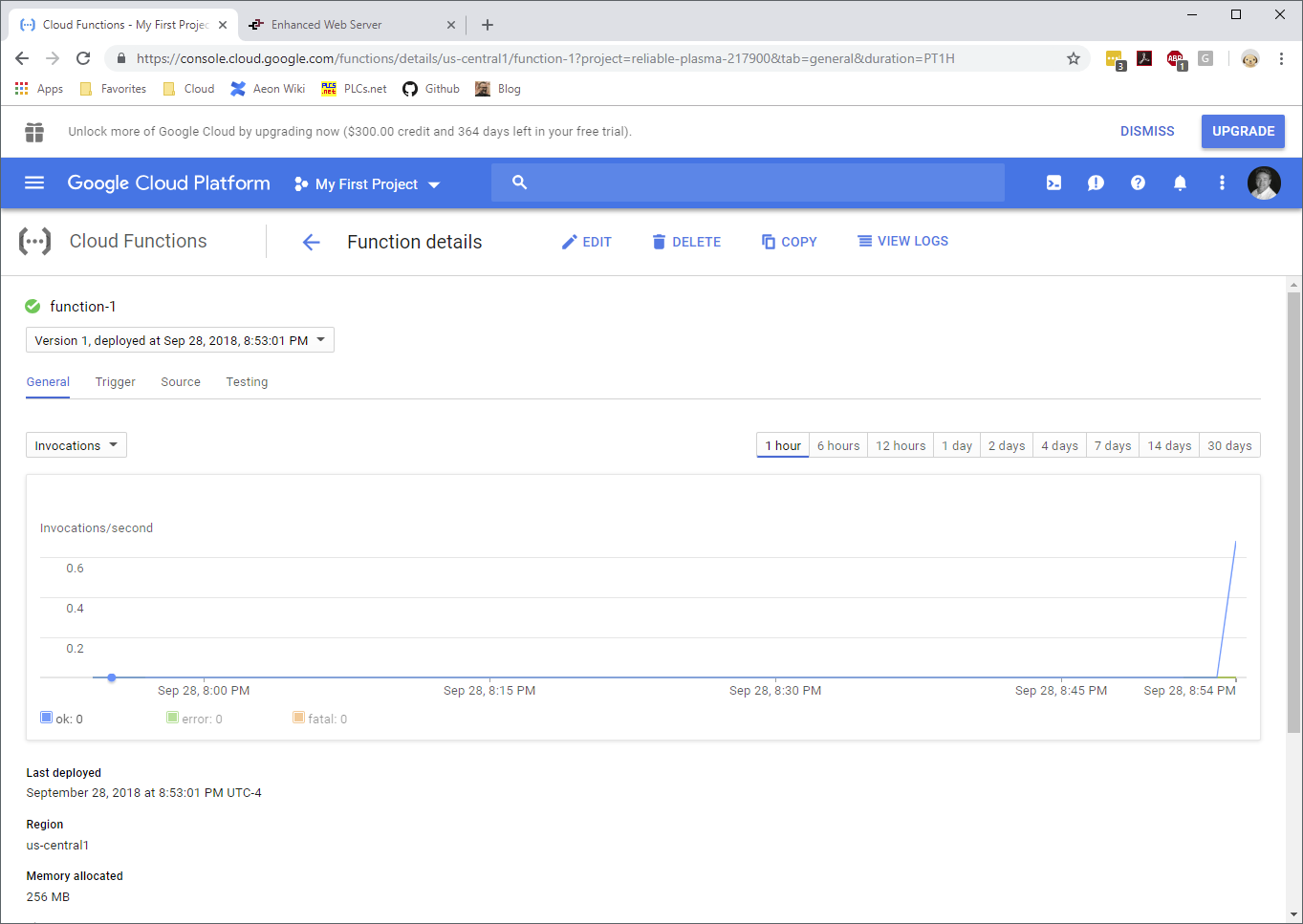Open the header three-dot utilities menu
The image size is (1303, 924).
(1222, 183)
